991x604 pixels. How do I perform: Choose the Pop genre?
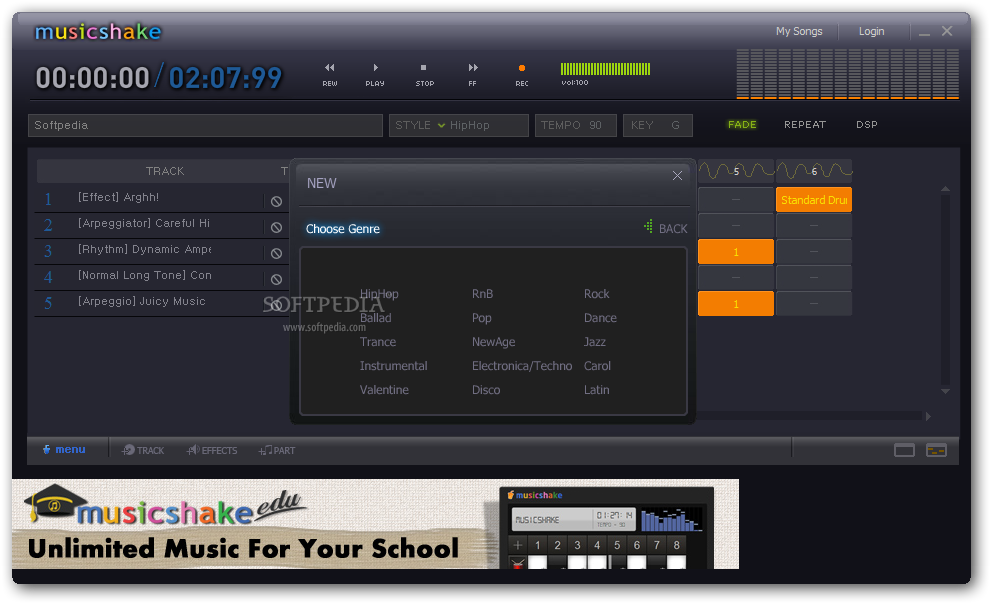(x=482, y=318)
